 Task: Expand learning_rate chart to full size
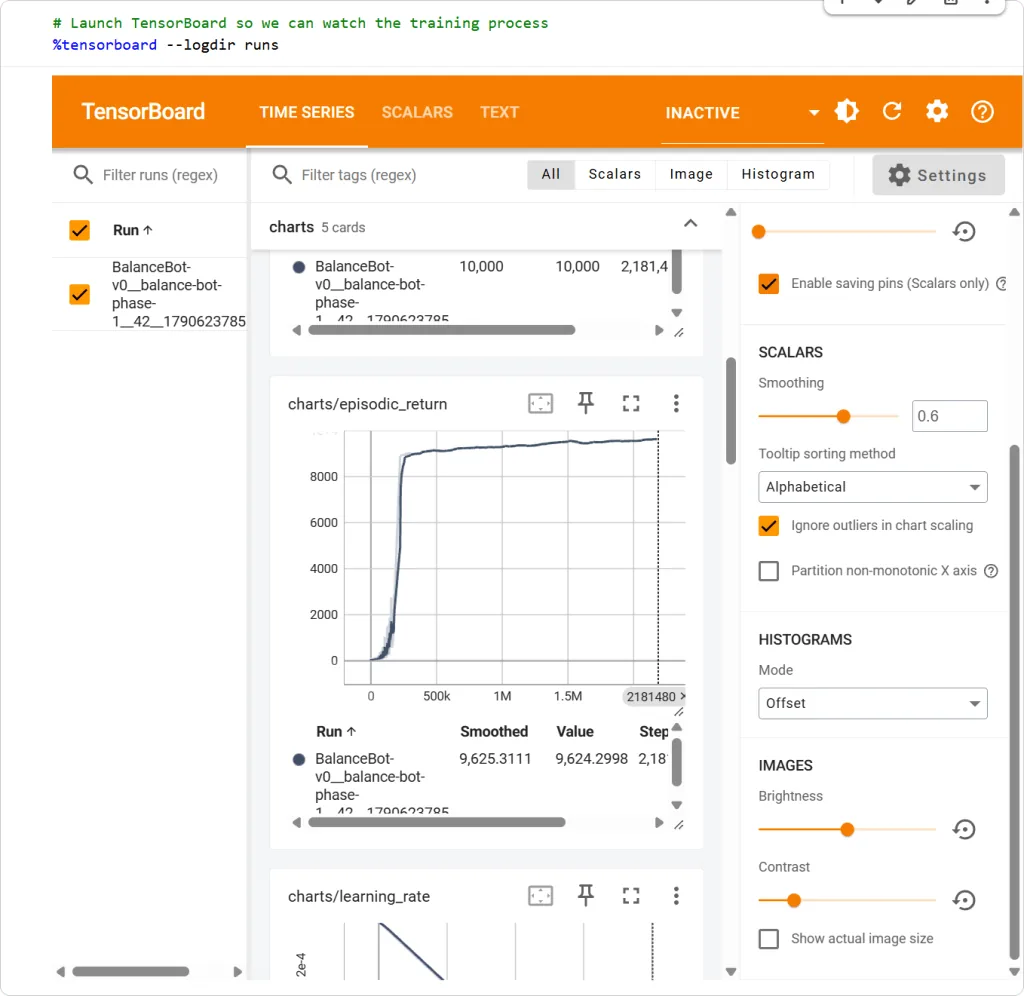click(x=631, y=895)
